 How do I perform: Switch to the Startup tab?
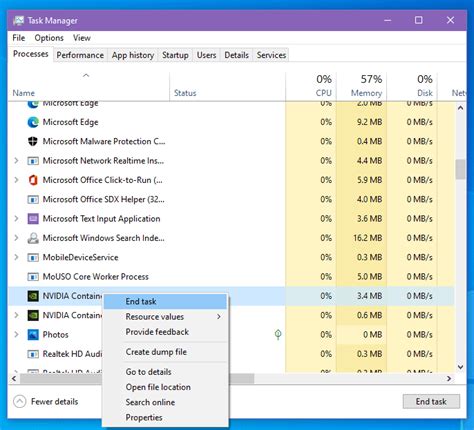coord(175,55)
